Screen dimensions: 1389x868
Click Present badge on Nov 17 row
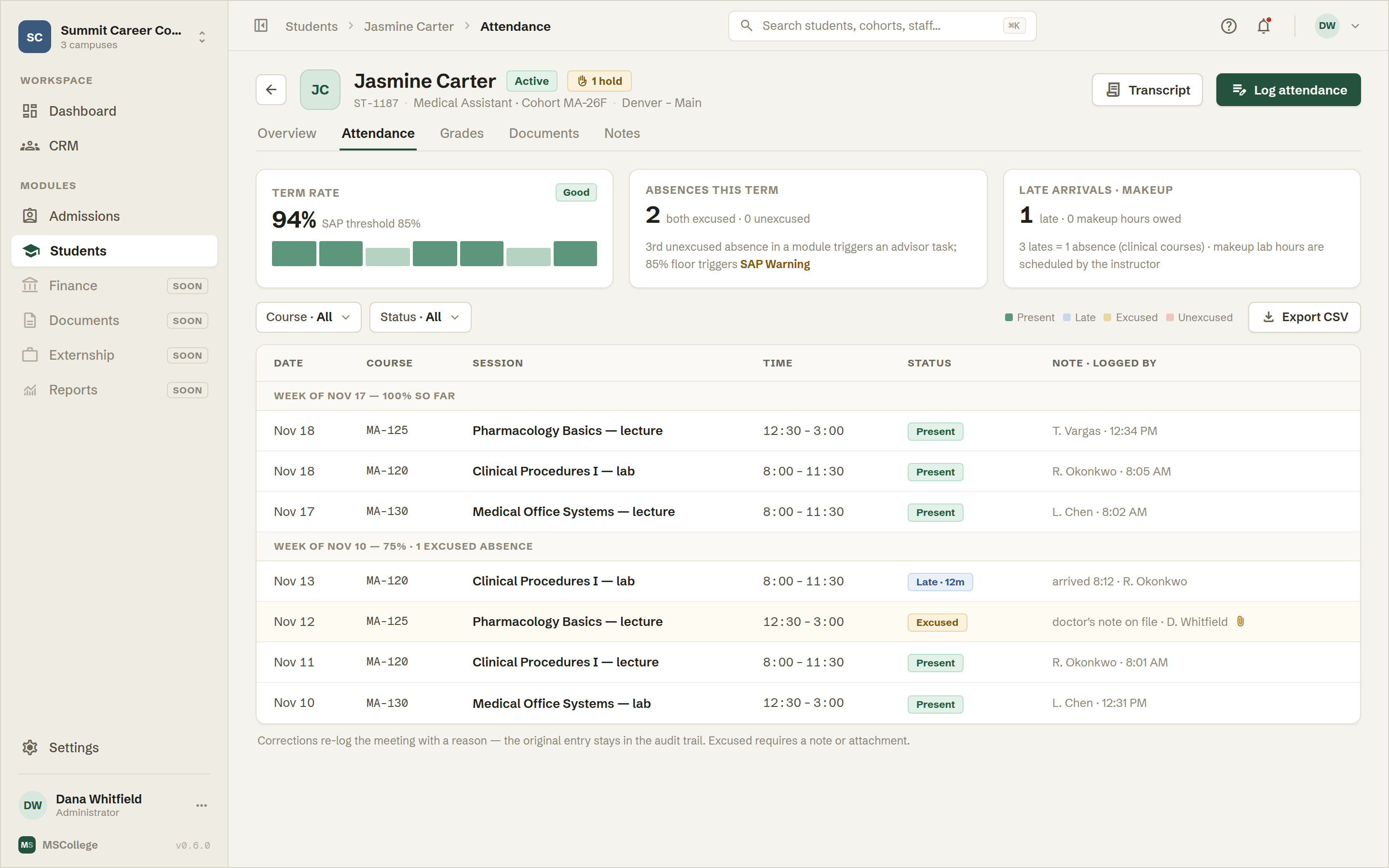point(935,512)
